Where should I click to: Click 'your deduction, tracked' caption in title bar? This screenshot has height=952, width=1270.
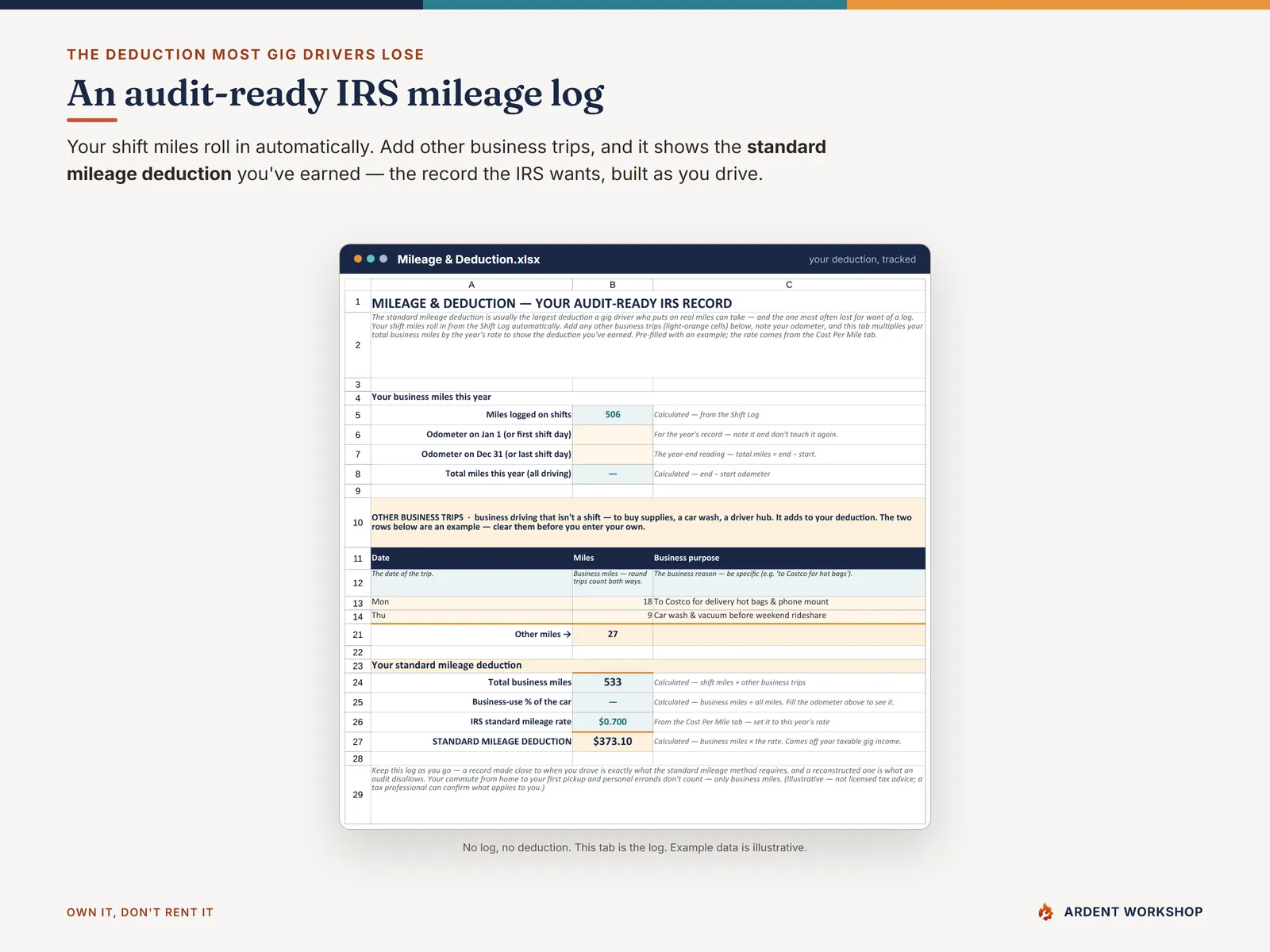pos(862,259)
